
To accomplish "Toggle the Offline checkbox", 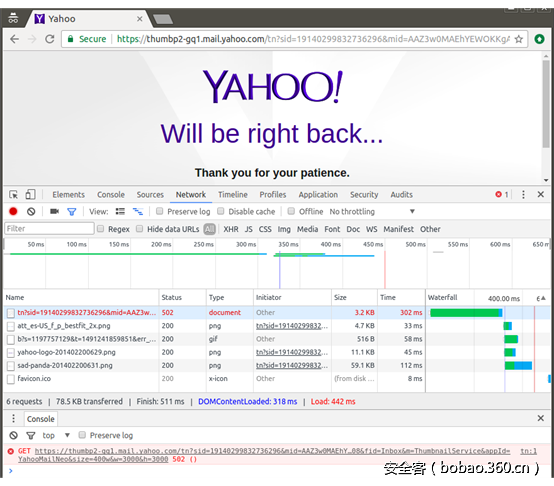I will pos(291,211).
